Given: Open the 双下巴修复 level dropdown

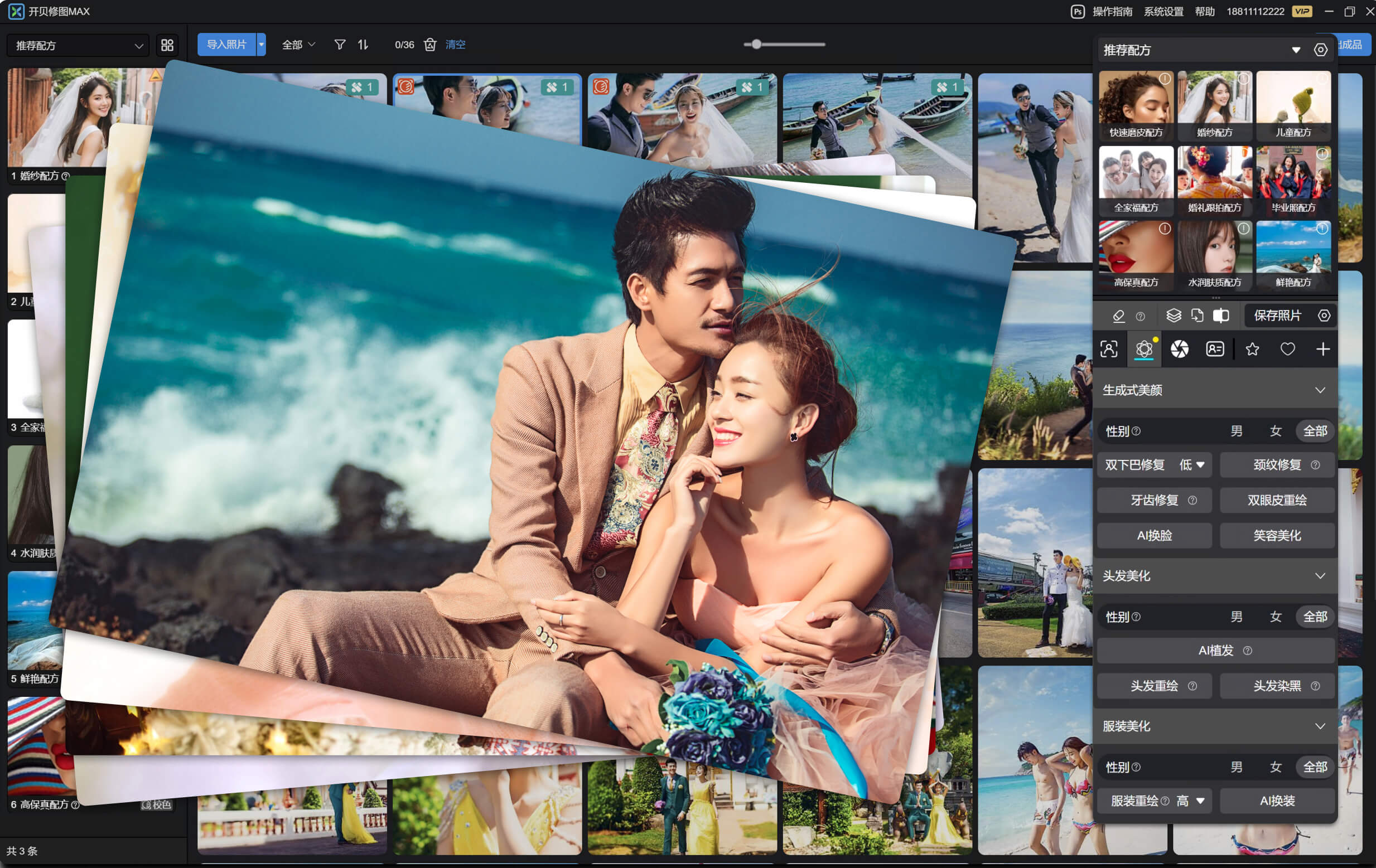Looking at the screenshot, I should coord(1192,465).
